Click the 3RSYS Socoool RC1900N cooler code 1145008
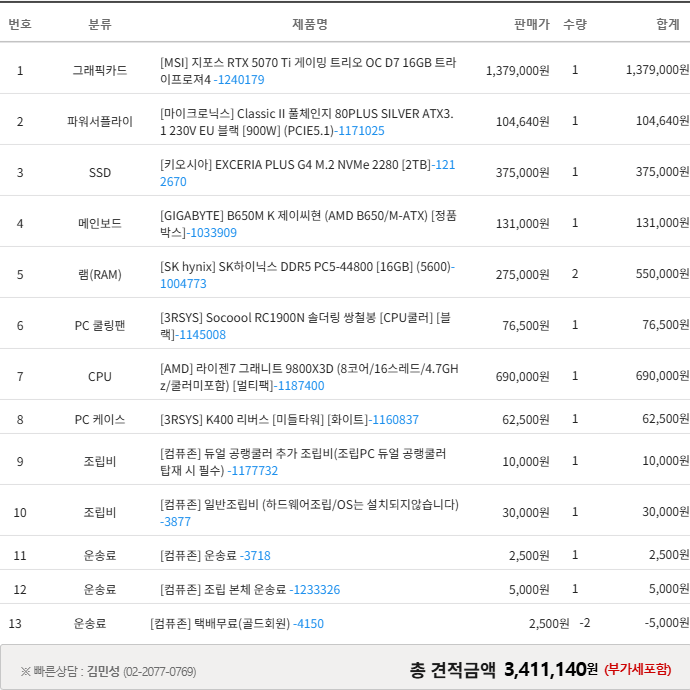 (202, 334)
